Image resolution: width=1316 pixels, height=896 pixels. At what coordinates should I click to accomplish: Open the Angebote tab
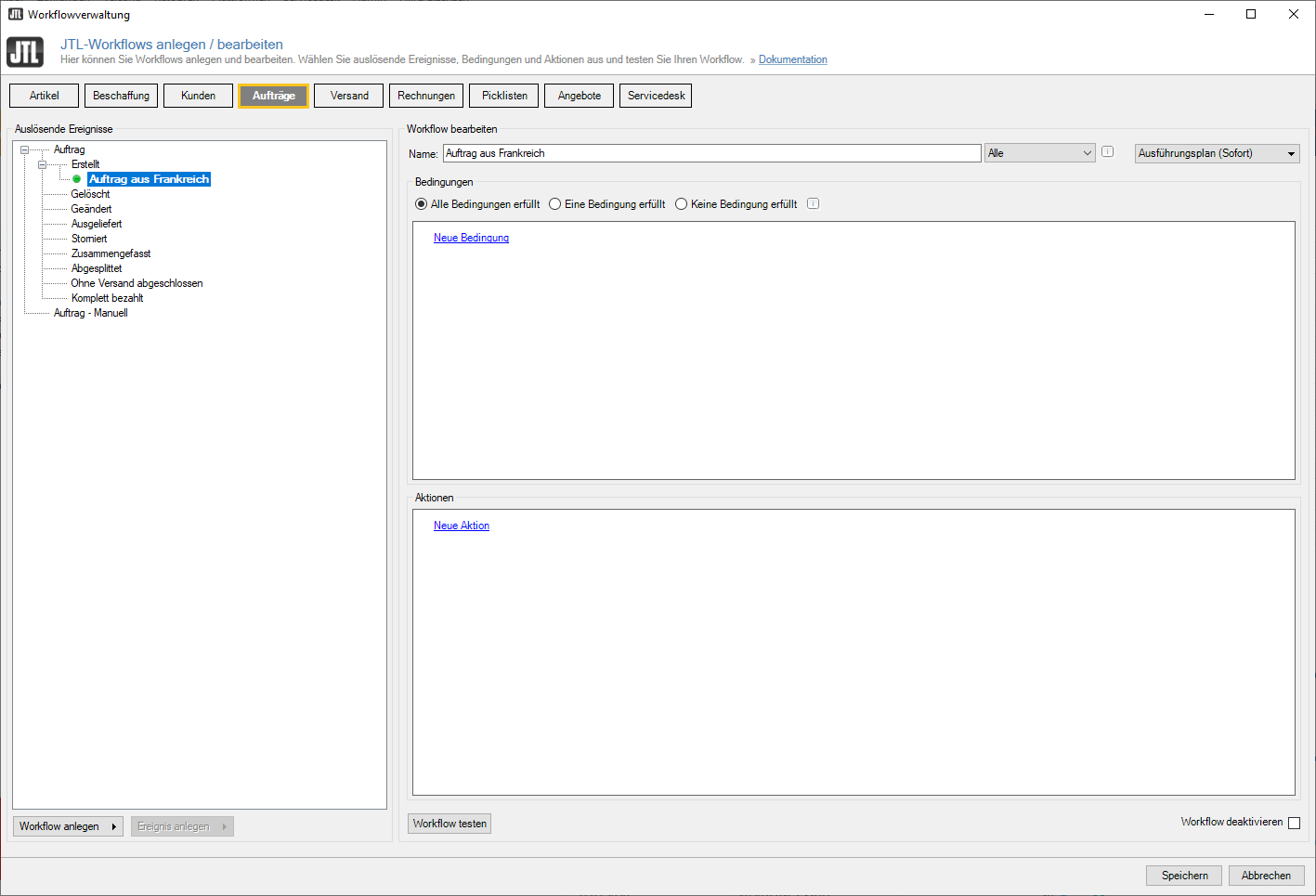coord(580,96)
